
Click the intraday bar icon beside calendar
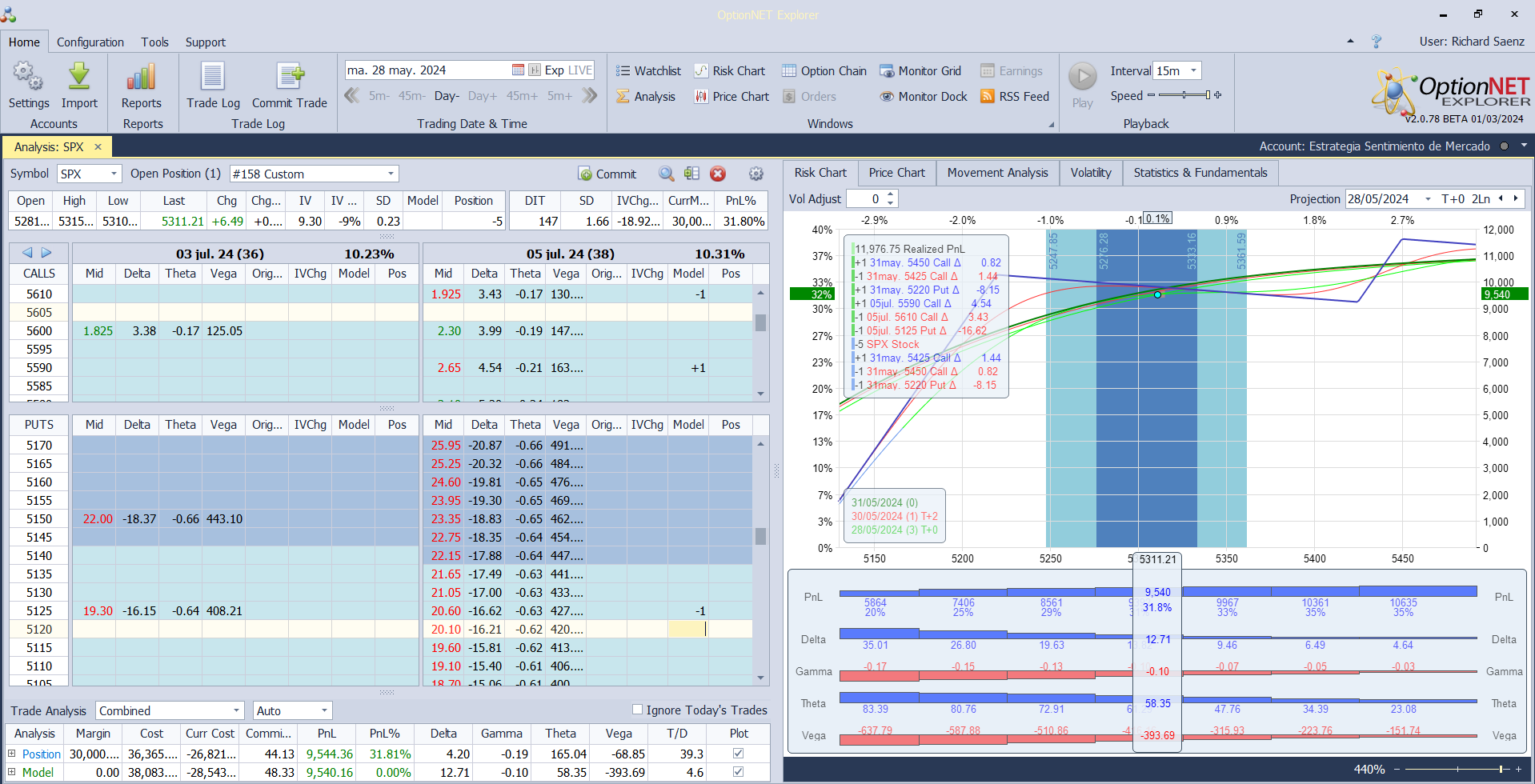pyautogui.click(x=535, y=70)
